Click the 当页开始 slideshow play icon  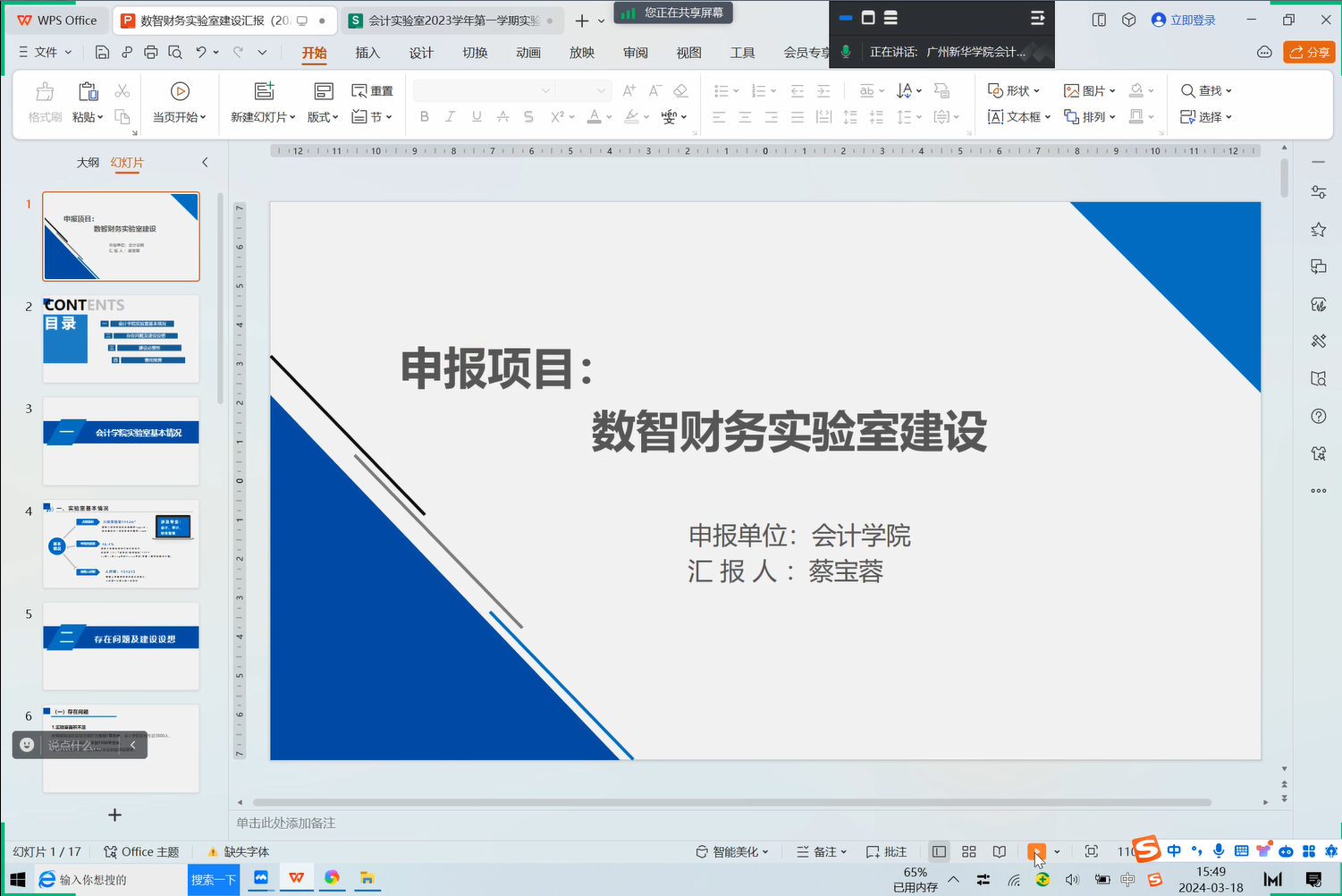tap(180, 91)
